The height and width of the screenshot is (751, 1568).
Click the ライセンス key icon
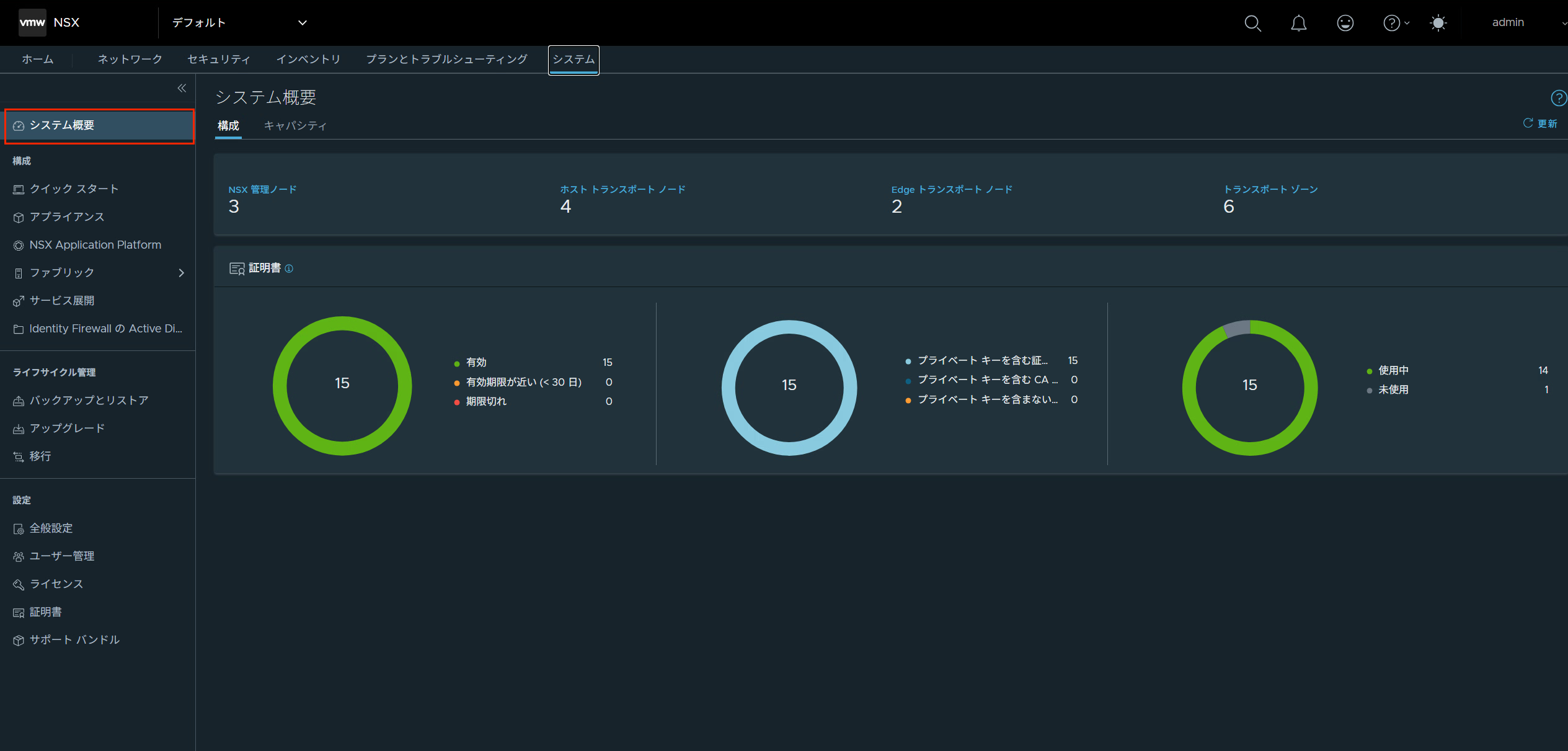[19, 585]
